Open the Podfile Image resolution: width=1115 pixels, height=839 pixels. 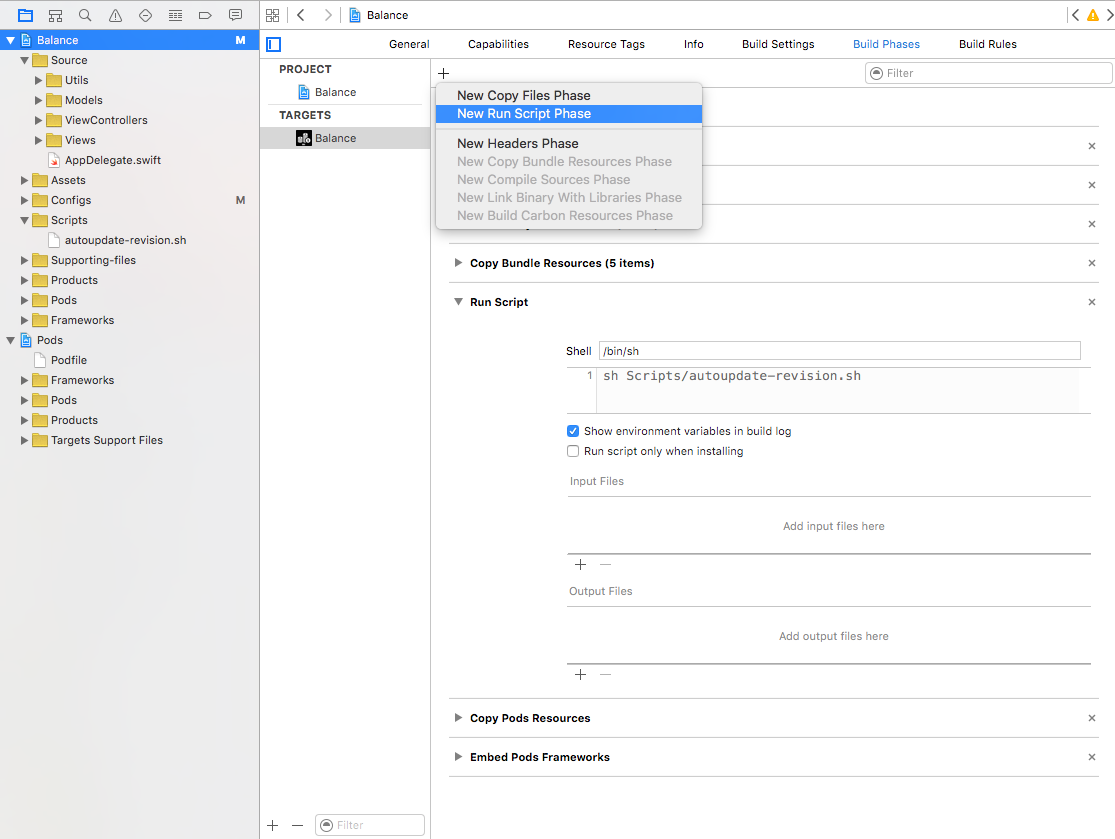(x=68, y=360)
